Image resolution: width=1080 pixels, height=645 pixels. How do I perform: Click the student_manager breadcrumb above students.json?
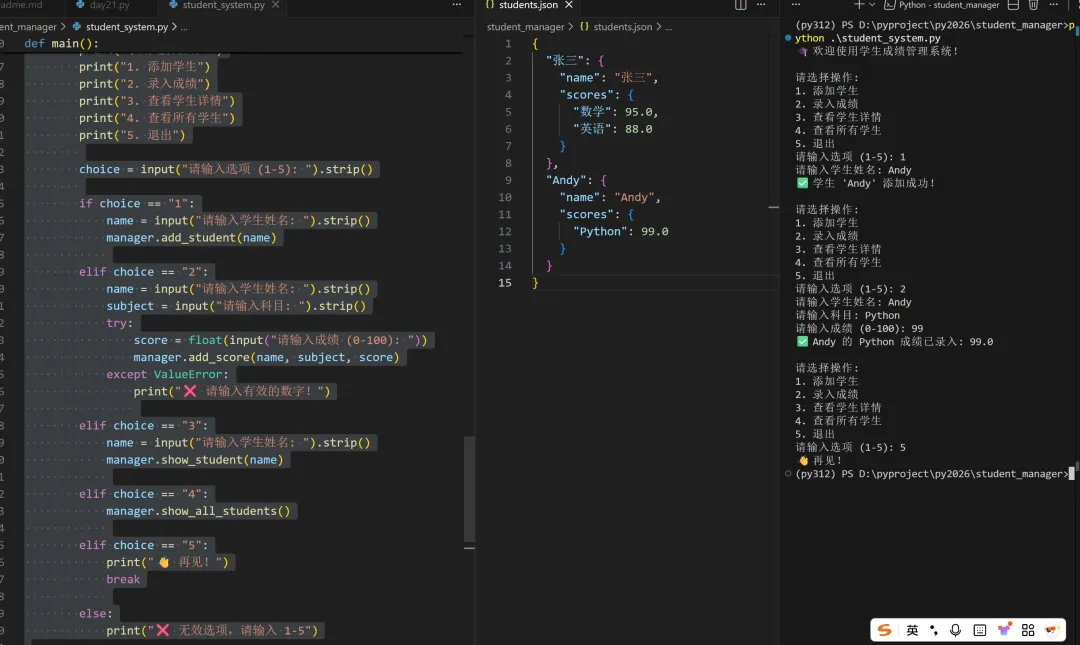(526, 27)
